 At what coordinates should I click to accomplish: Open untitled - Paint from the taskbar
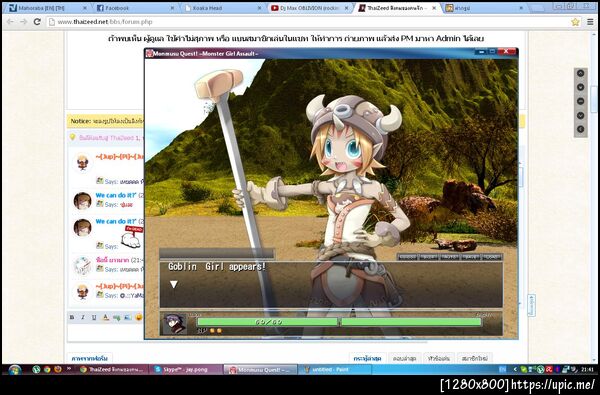(x=335, y=369)
